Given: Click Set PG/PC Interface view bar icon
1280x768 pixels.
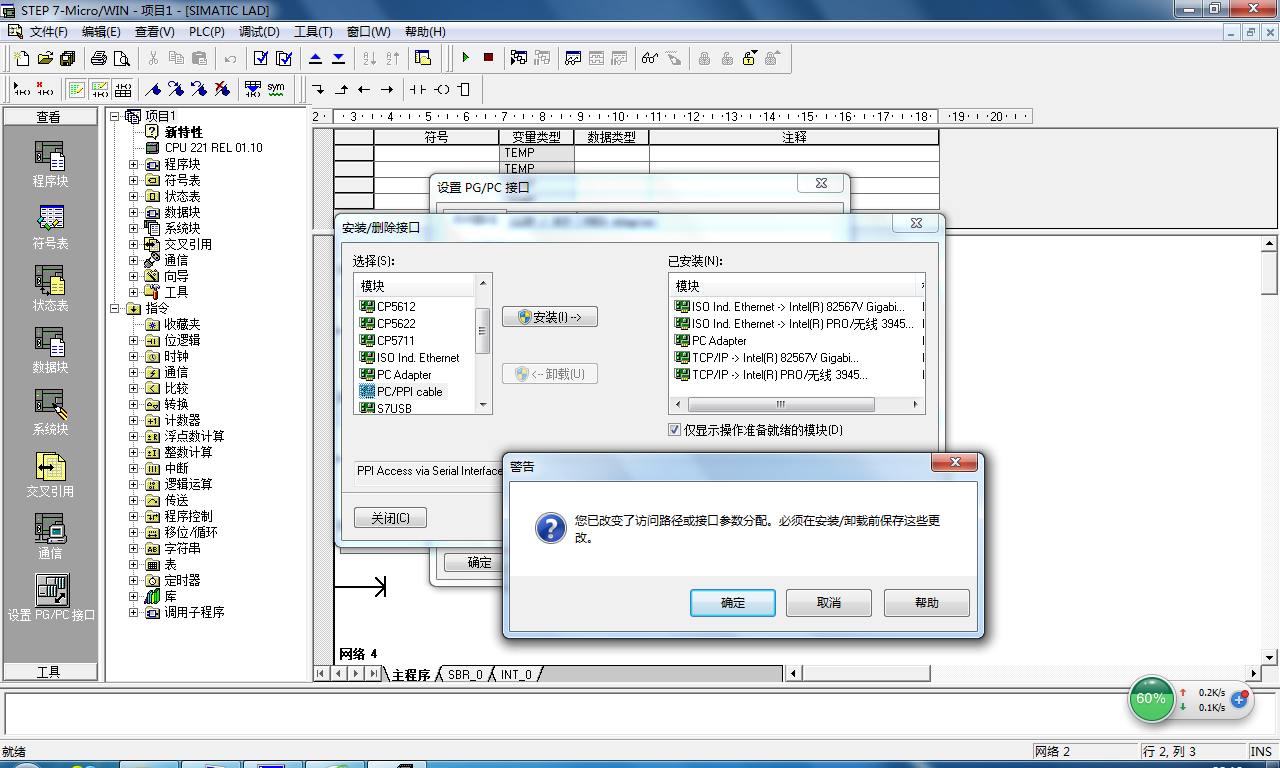Looking at the screenshot, I should pos(51,598).
